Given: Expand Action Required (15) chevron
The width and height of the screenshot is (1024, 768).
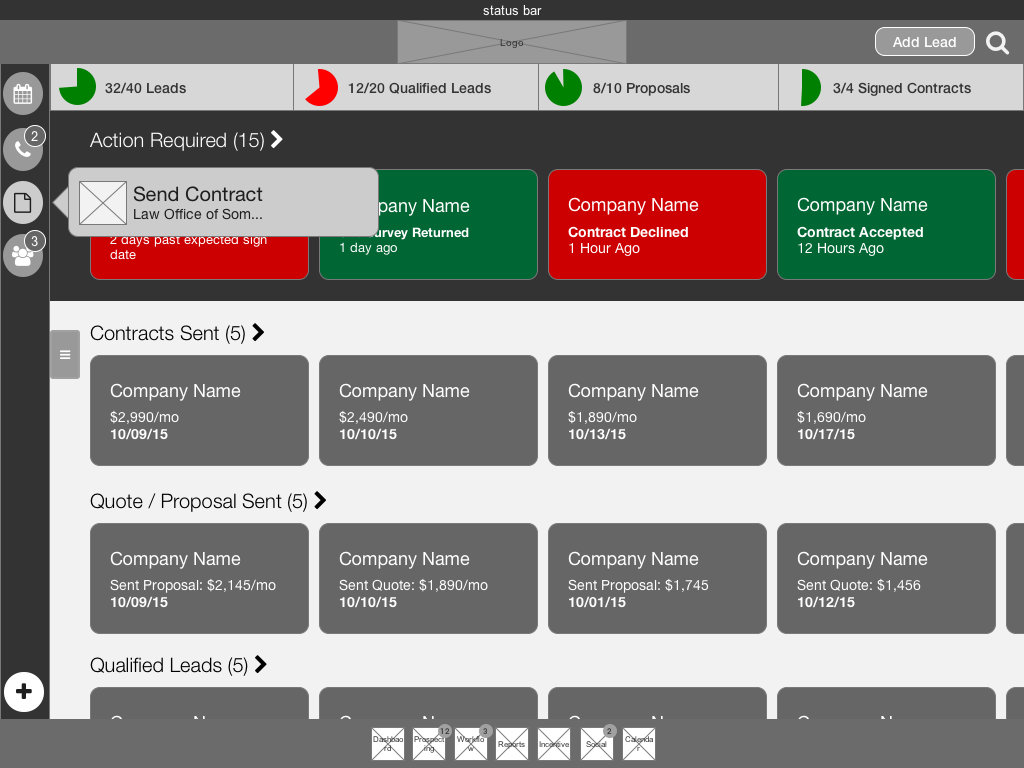Looking at the screenshot, I should pyautogui.click(x=277, y=139).
